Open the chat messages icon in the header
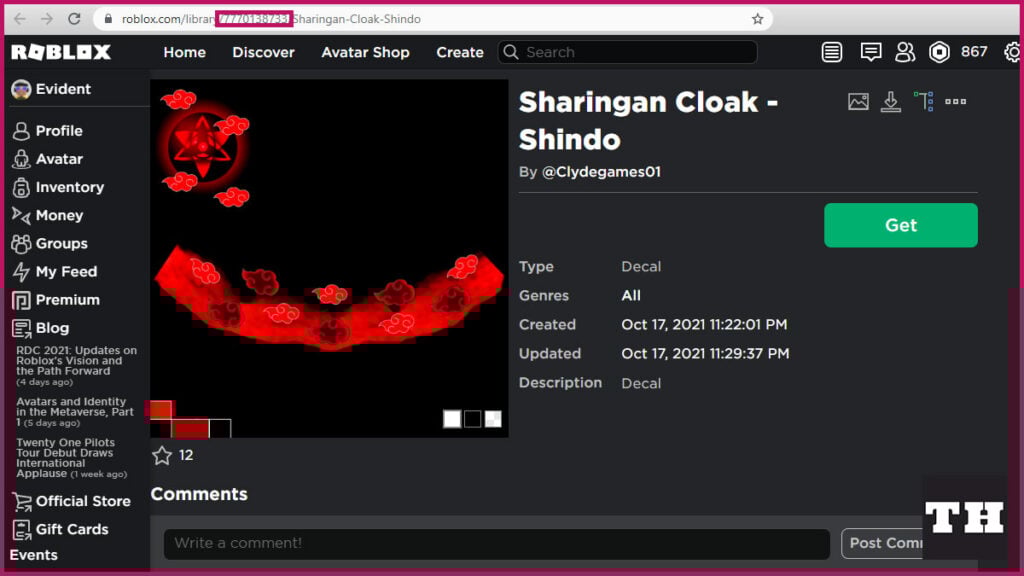The image size is (1024, 576). (871, 52)
